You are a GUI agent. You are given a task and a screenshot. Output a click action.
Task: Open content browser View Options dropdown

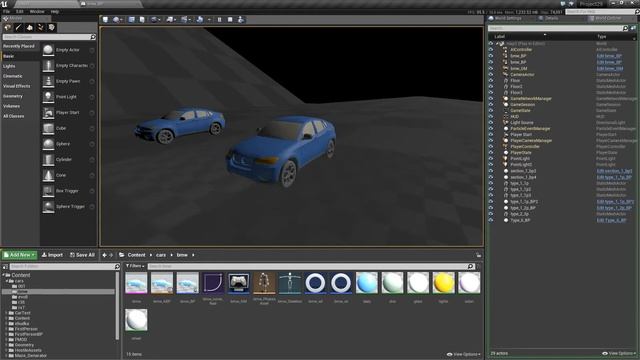(x=463, y=354)
